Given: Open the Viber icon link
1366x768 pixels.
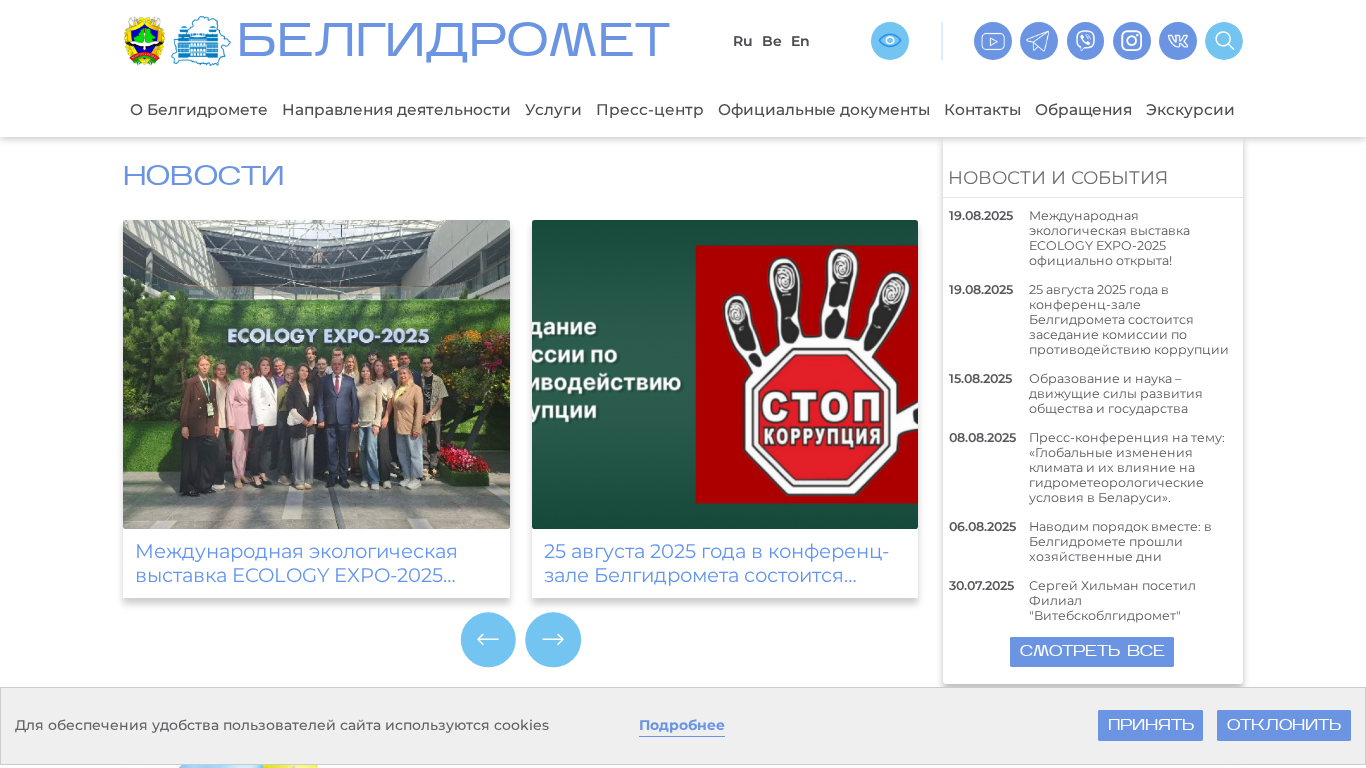Looking at the screenshot, I should tap(1085, 41).
